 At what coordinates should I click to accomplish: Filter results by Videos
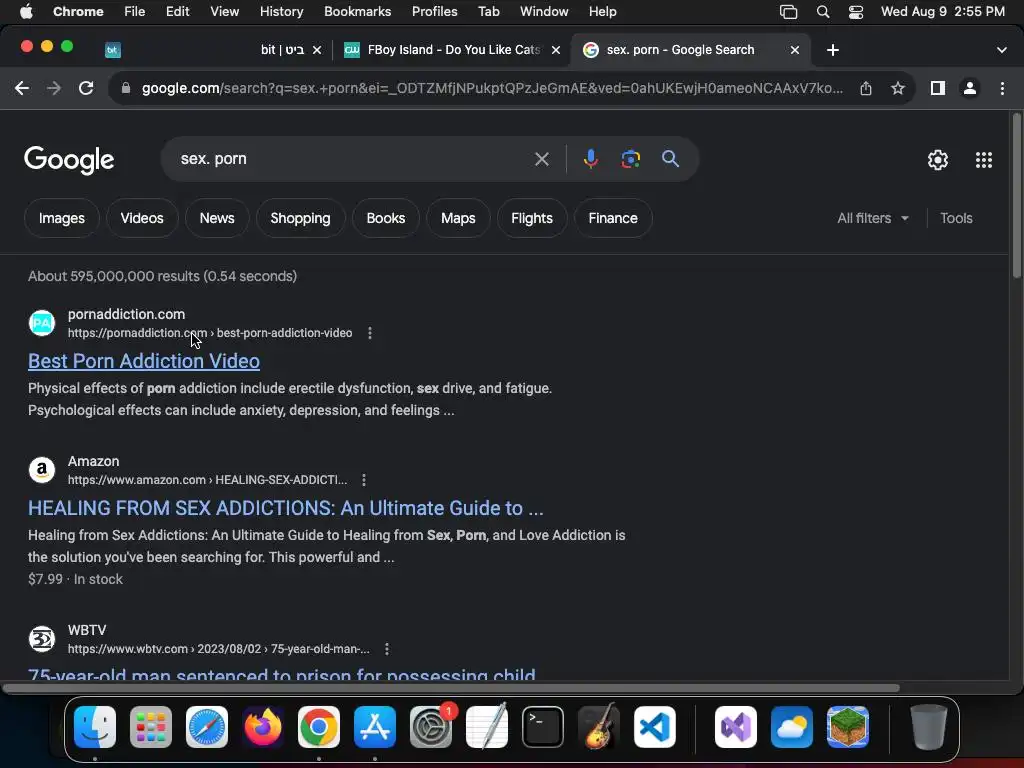(142, 218)
